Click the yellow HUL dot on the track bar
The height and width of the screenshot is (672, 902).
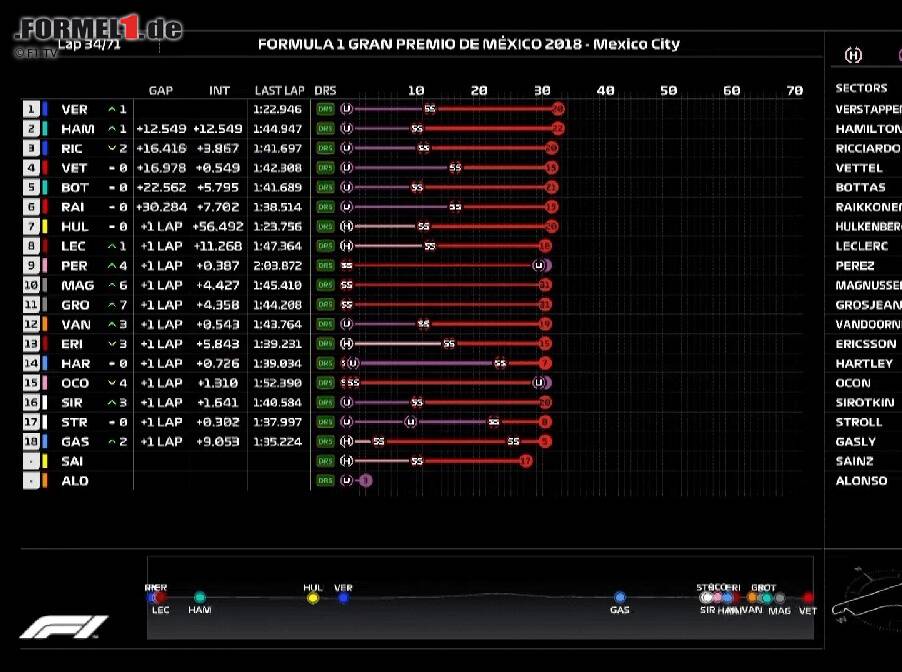[x=313, y=598]
